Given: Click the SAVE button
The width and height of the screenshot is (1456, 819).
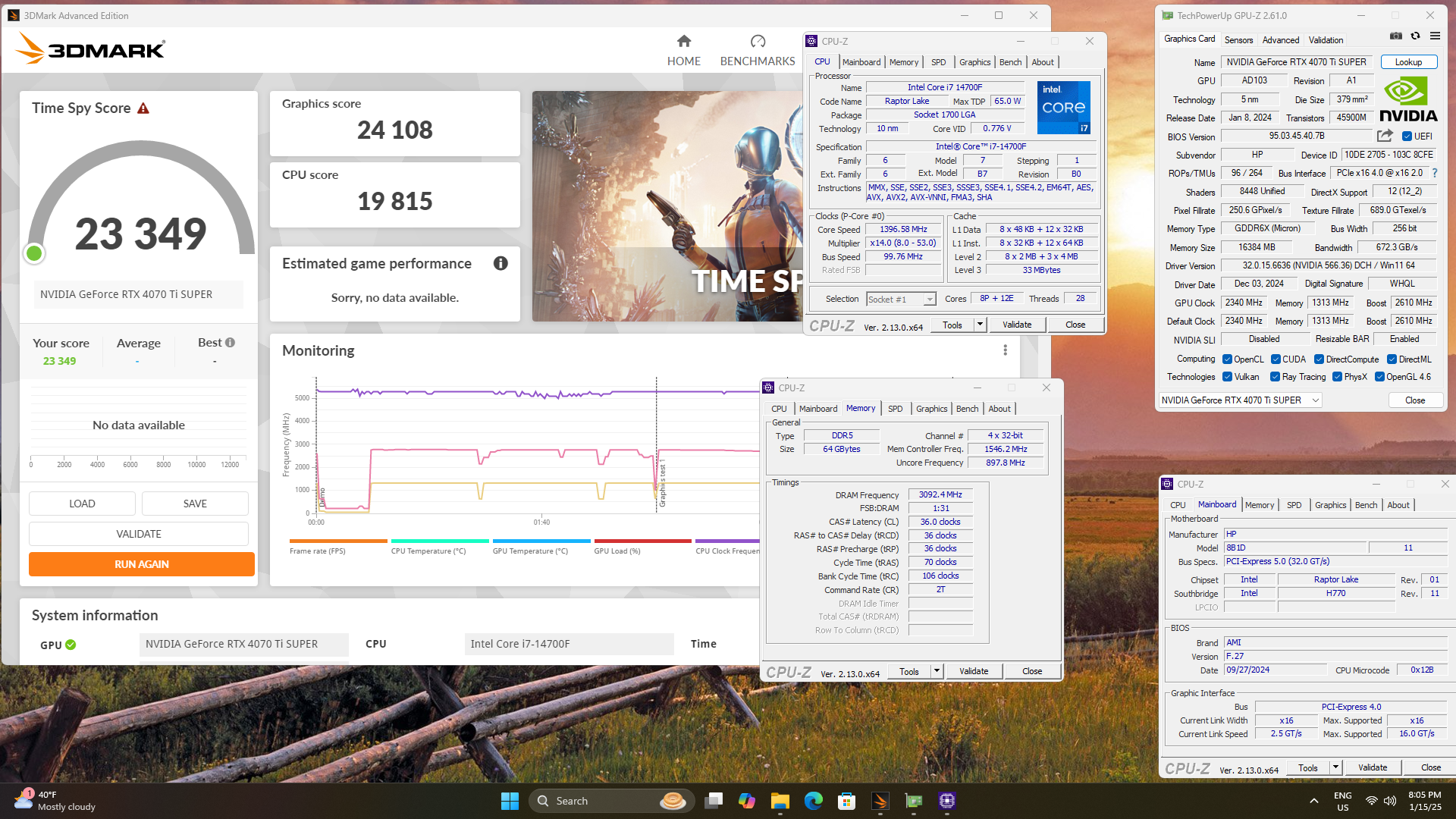Looking at the screenshot, I should (x=195, y=504).
